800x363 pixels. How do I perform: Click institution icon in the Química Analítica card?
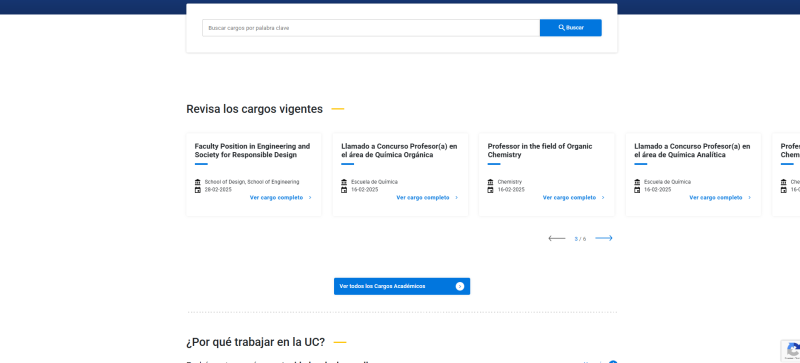coord(637,182)
